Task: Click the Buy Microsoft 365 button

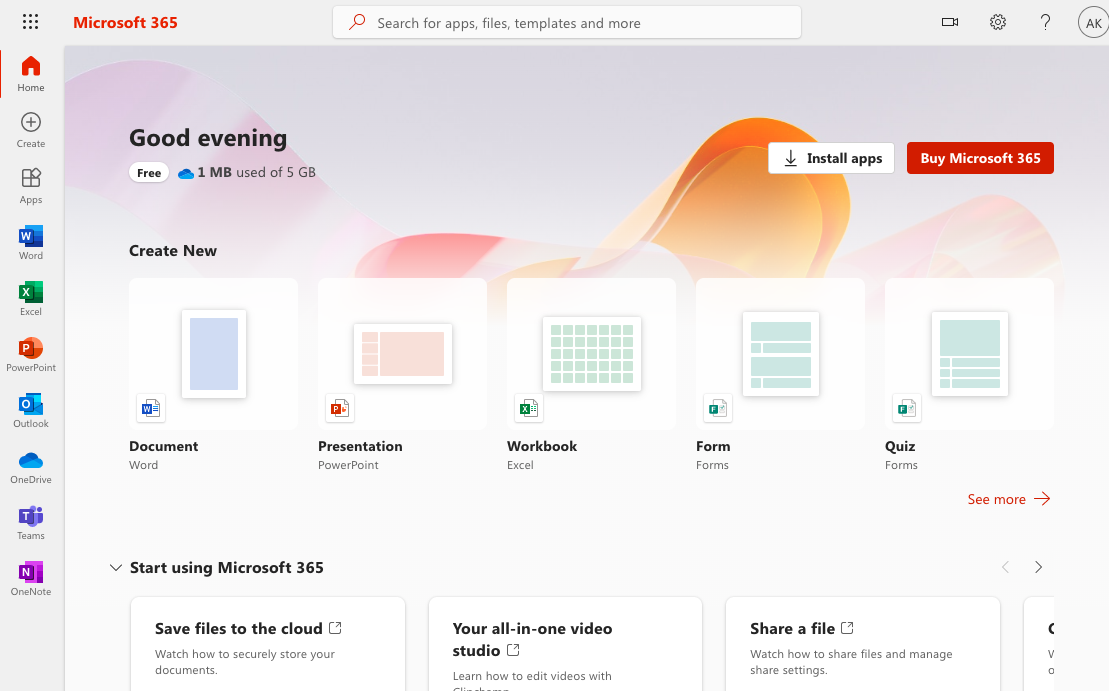Action: (x=980, y=158)
